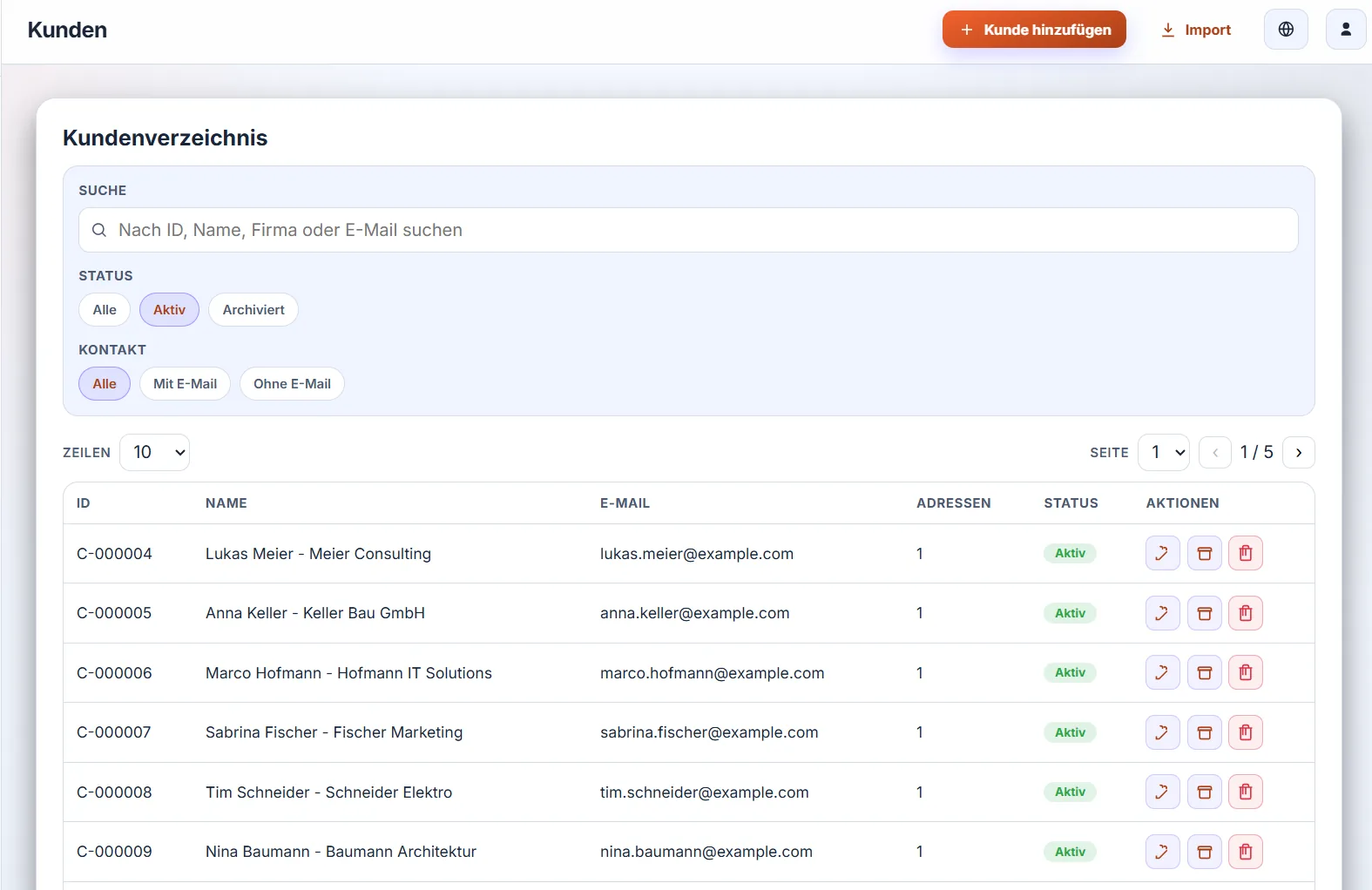
Task: Go to the previous page
Action: click(x=1215, y=453)
